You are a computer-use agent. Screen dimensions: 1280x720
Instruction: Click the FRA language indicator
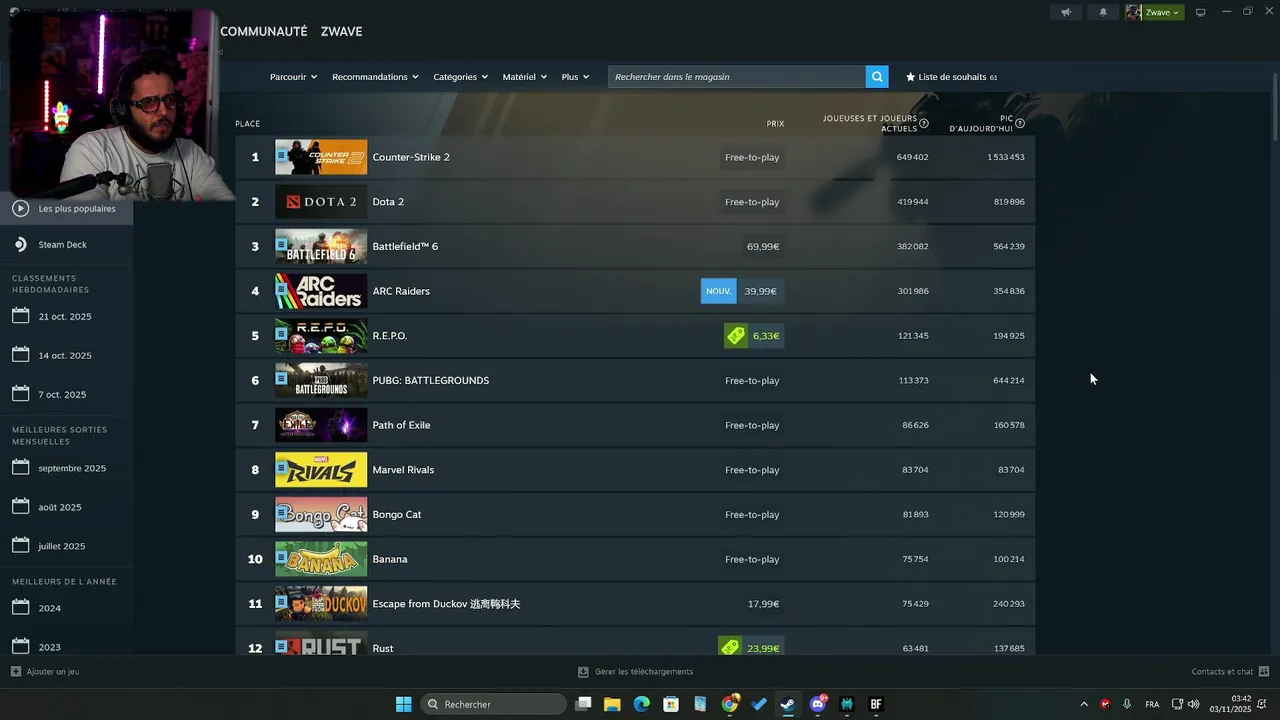pyautogui.click(x=1152, y=704)
